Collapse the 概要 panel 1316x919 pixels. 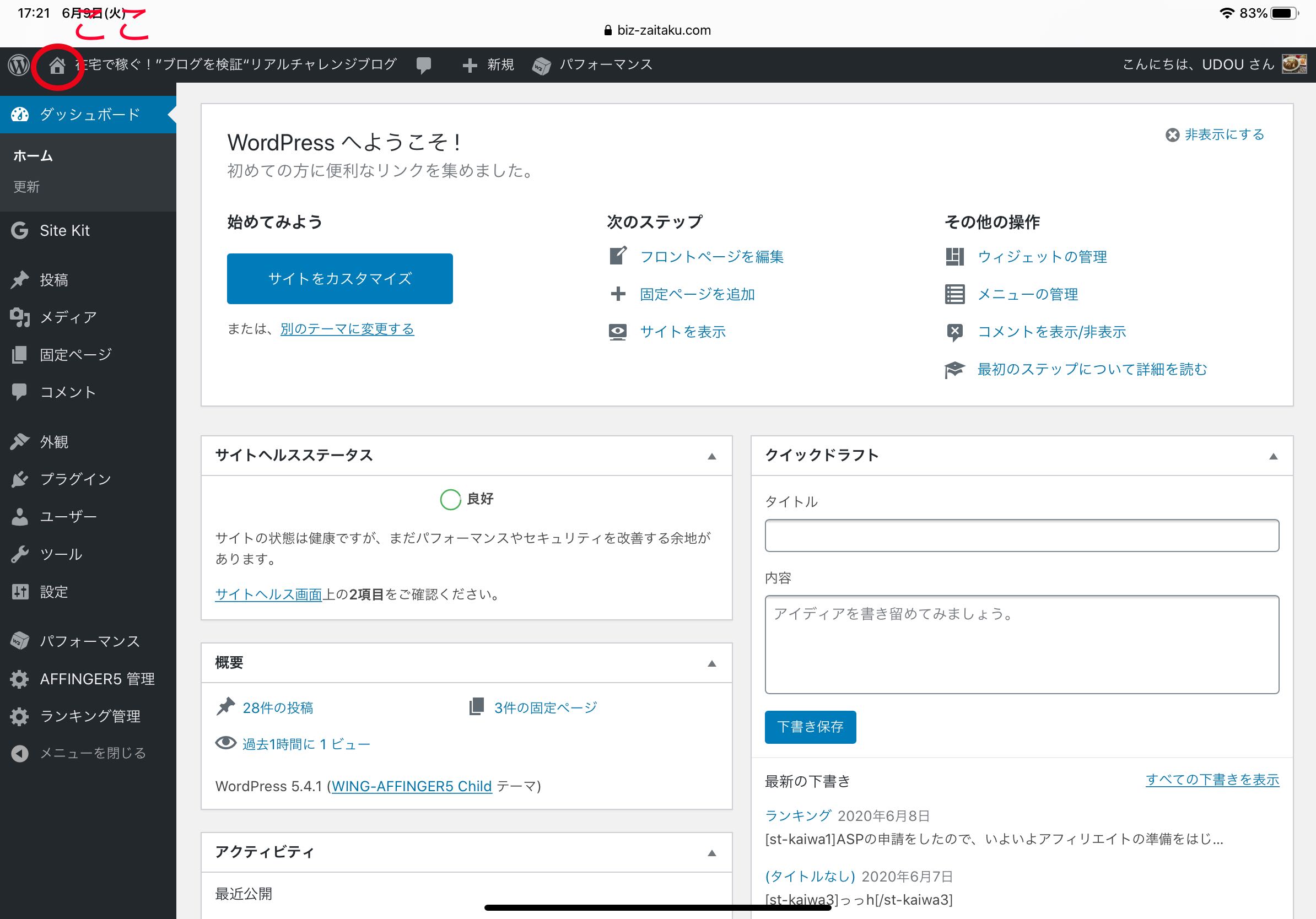[x=712, y=663]
